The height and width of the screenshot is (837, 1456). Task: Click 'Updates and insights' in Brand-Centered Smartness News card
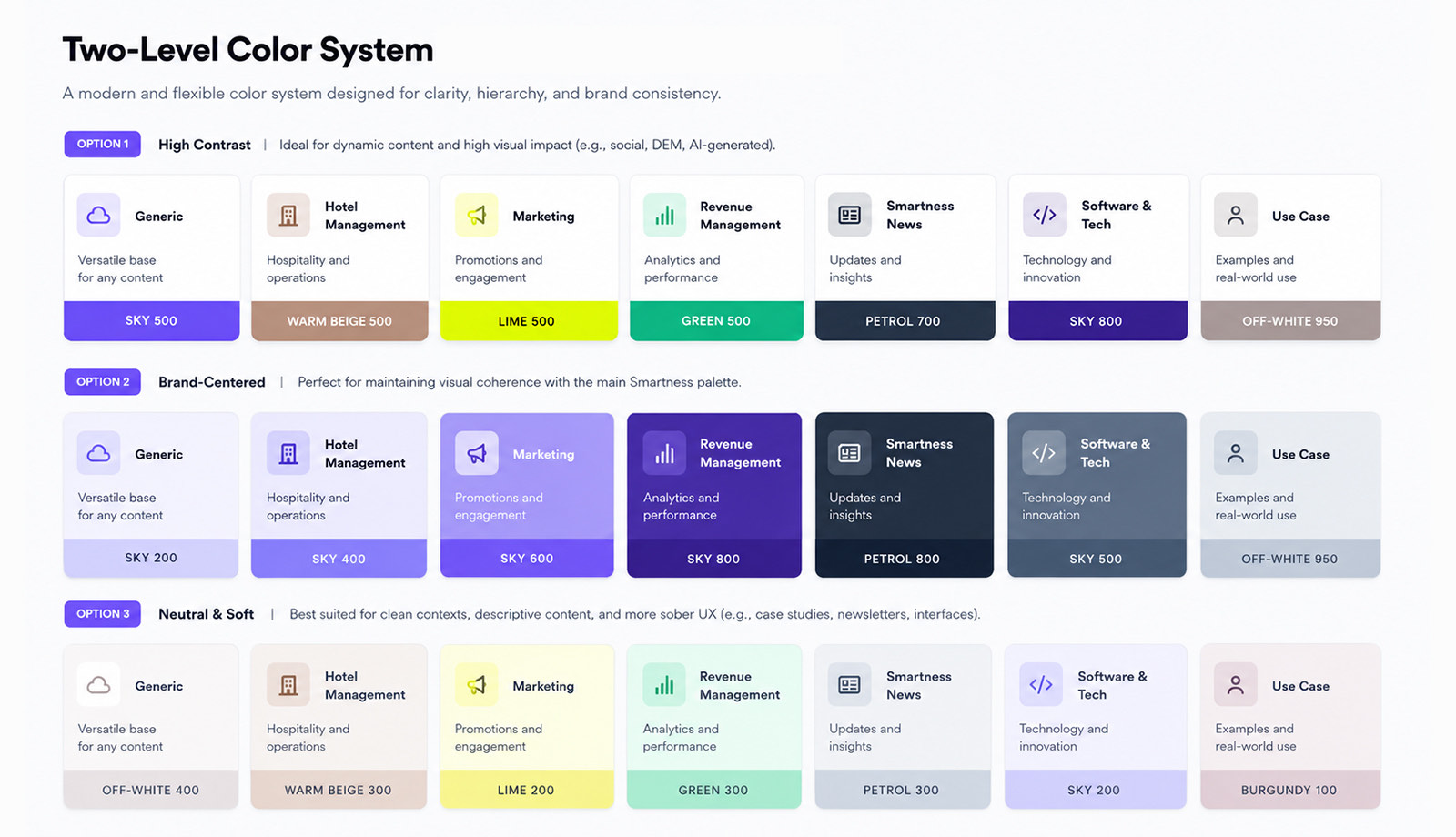tap(864, 506)
